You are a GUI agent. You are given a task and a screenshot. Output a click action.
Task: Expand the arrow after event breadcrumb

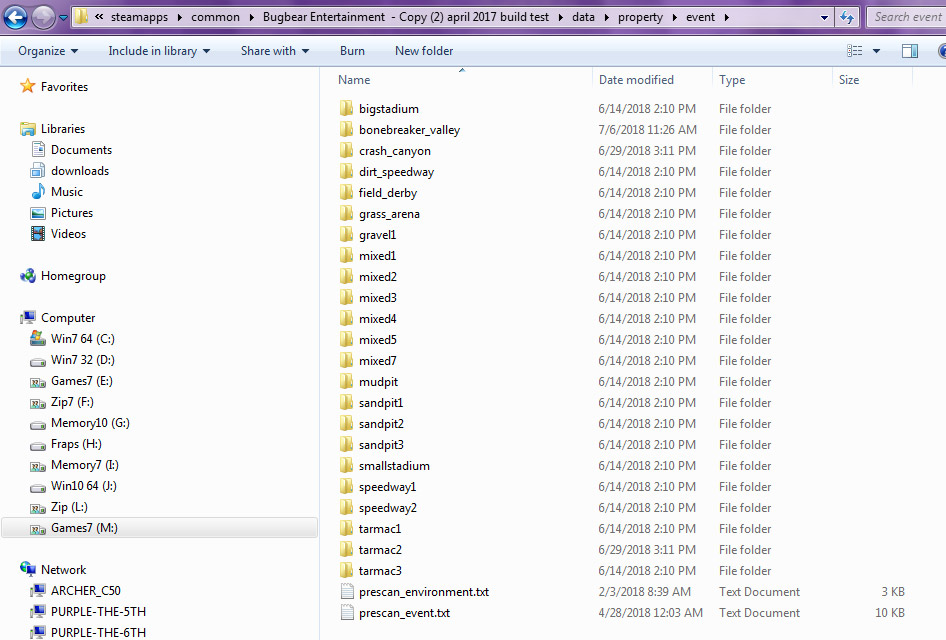726,17
